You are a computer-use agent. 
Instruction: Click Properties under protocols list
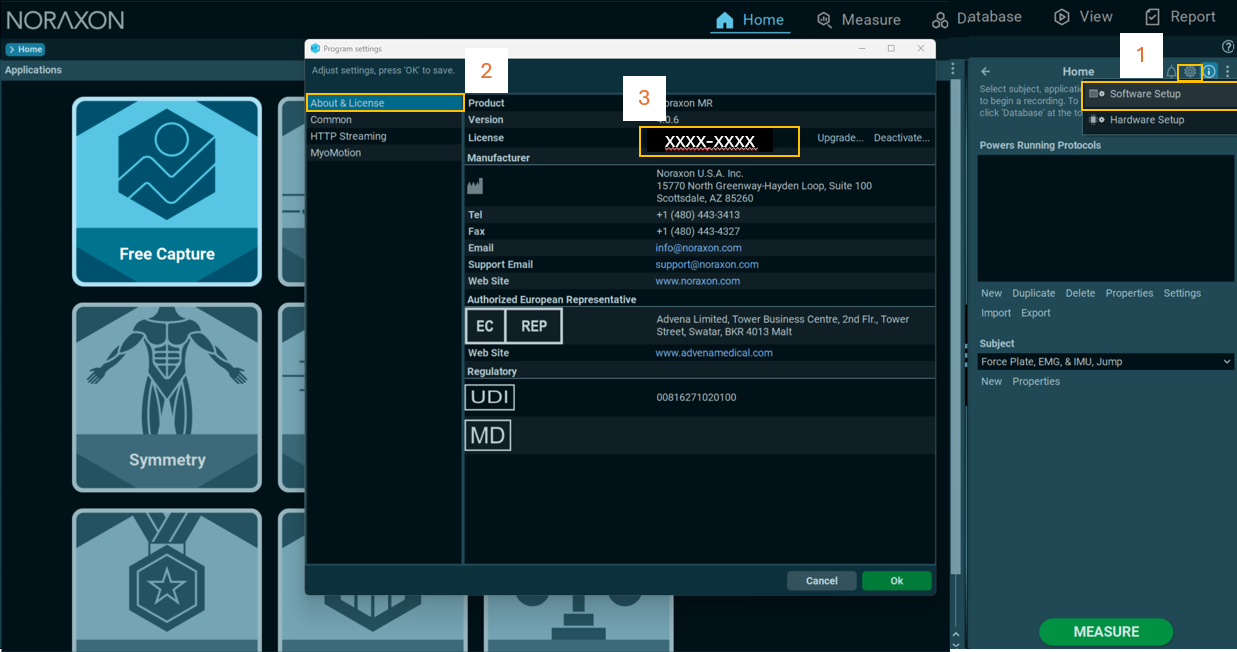coord(1129,293)
